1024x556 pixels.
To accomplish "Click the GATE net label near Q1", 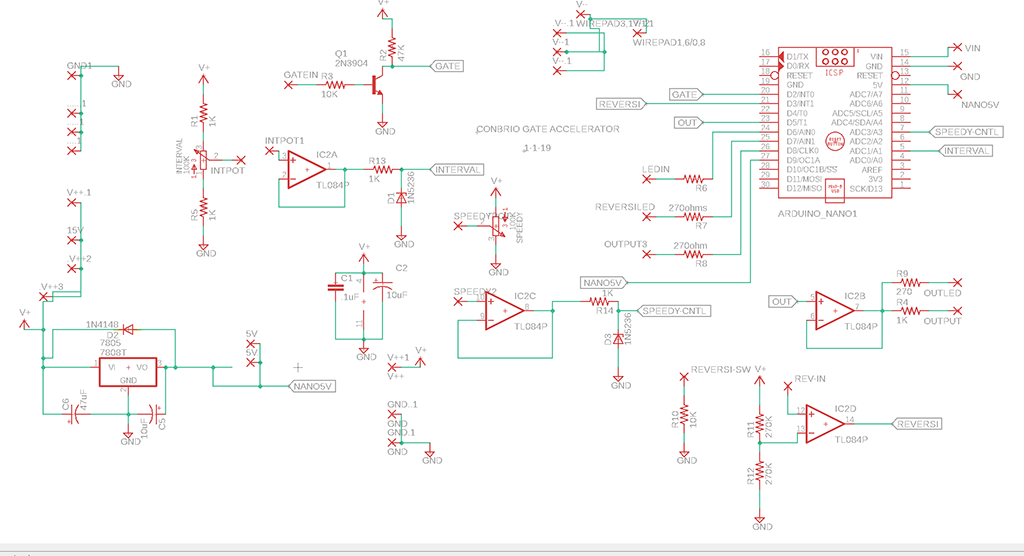I will 446,66.
